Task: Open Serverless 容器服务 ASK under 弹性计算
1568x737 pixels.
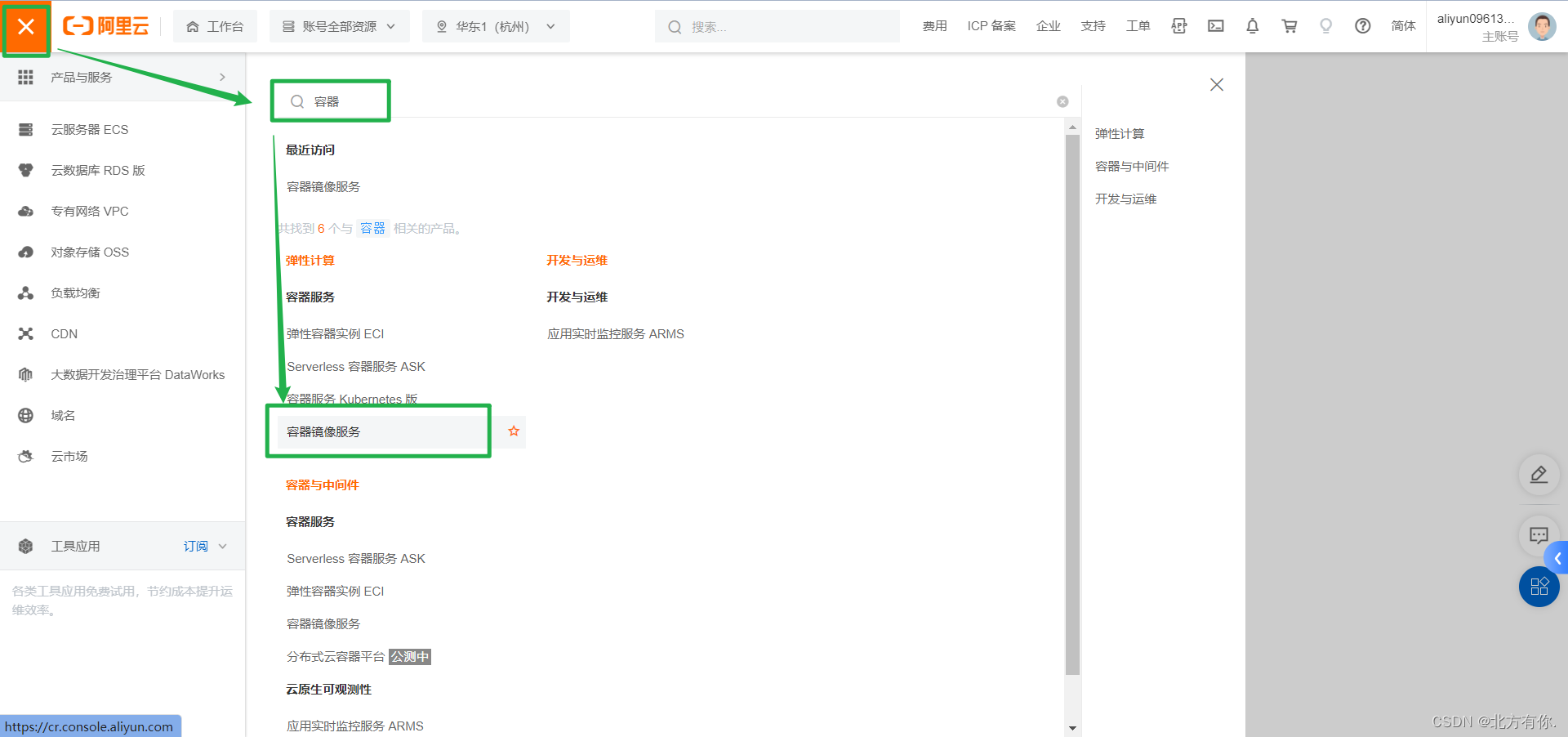Action: pos(356,367)
